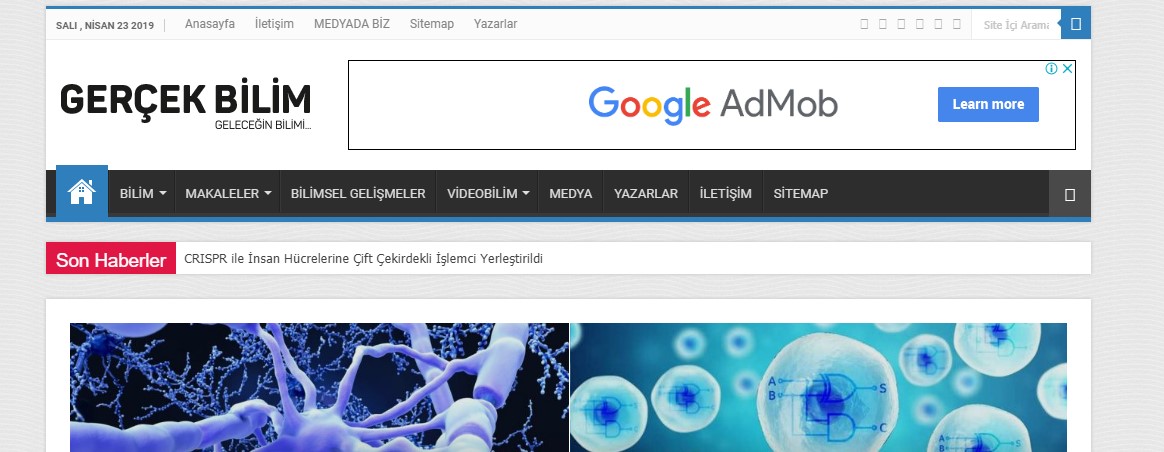This screenshot has height=452, width=1164.
Task: Open the Gerçek Bilim site logo
Action: pos(186,104)
